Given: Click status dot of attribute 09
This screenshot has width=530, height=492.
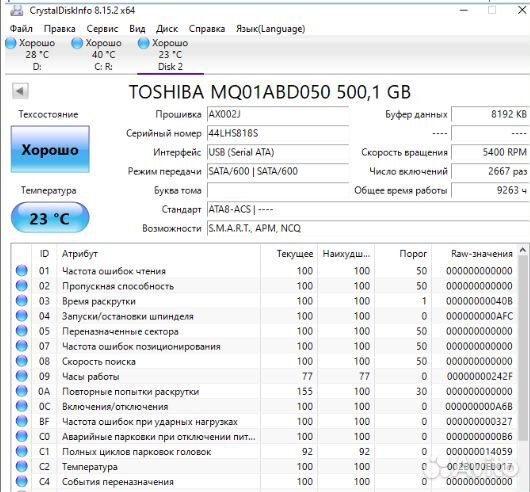Looking at the screenshot, I should pos(22,376).
